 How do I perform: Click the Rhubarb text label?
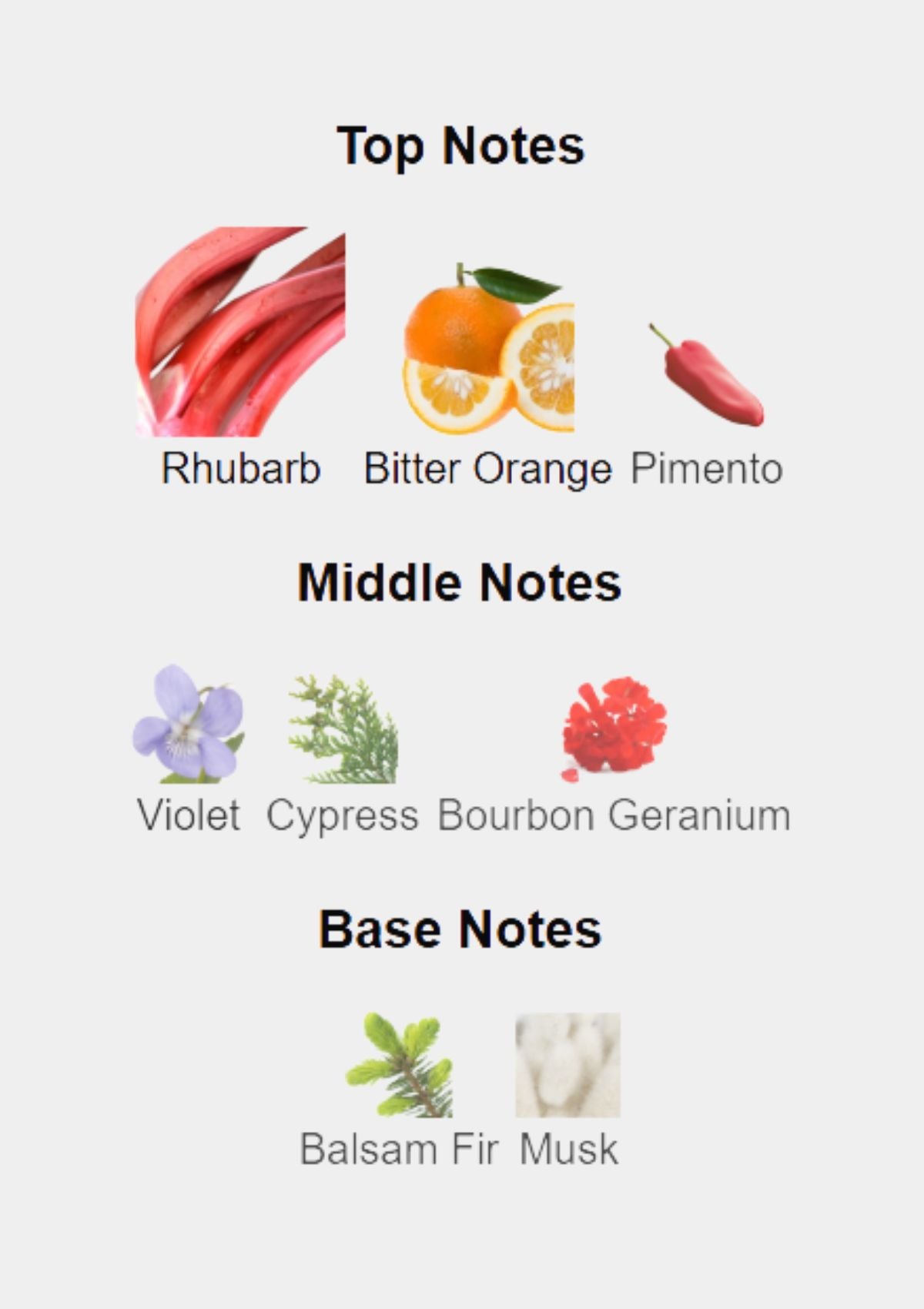[x=240, y=468]
